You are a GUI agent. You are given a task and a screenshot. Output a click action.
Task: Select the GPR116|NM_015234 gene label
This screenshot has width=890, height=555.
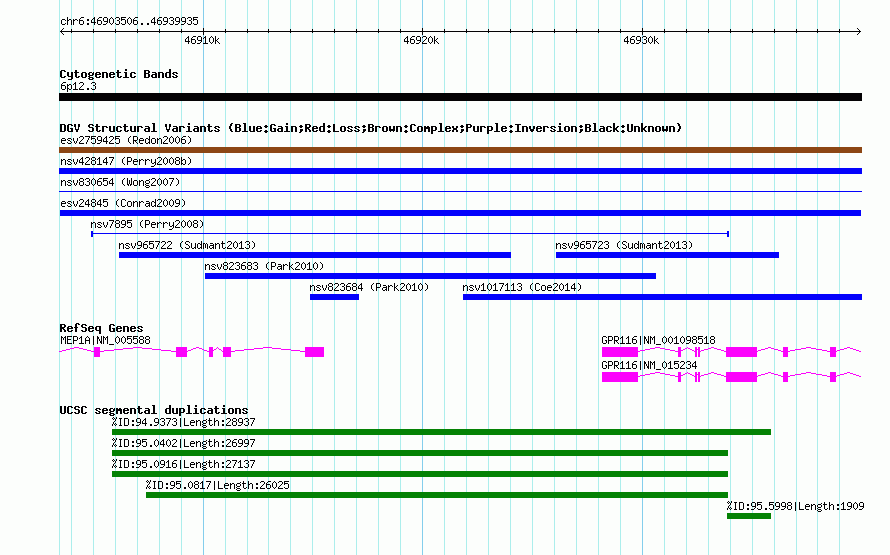point(649,365)
